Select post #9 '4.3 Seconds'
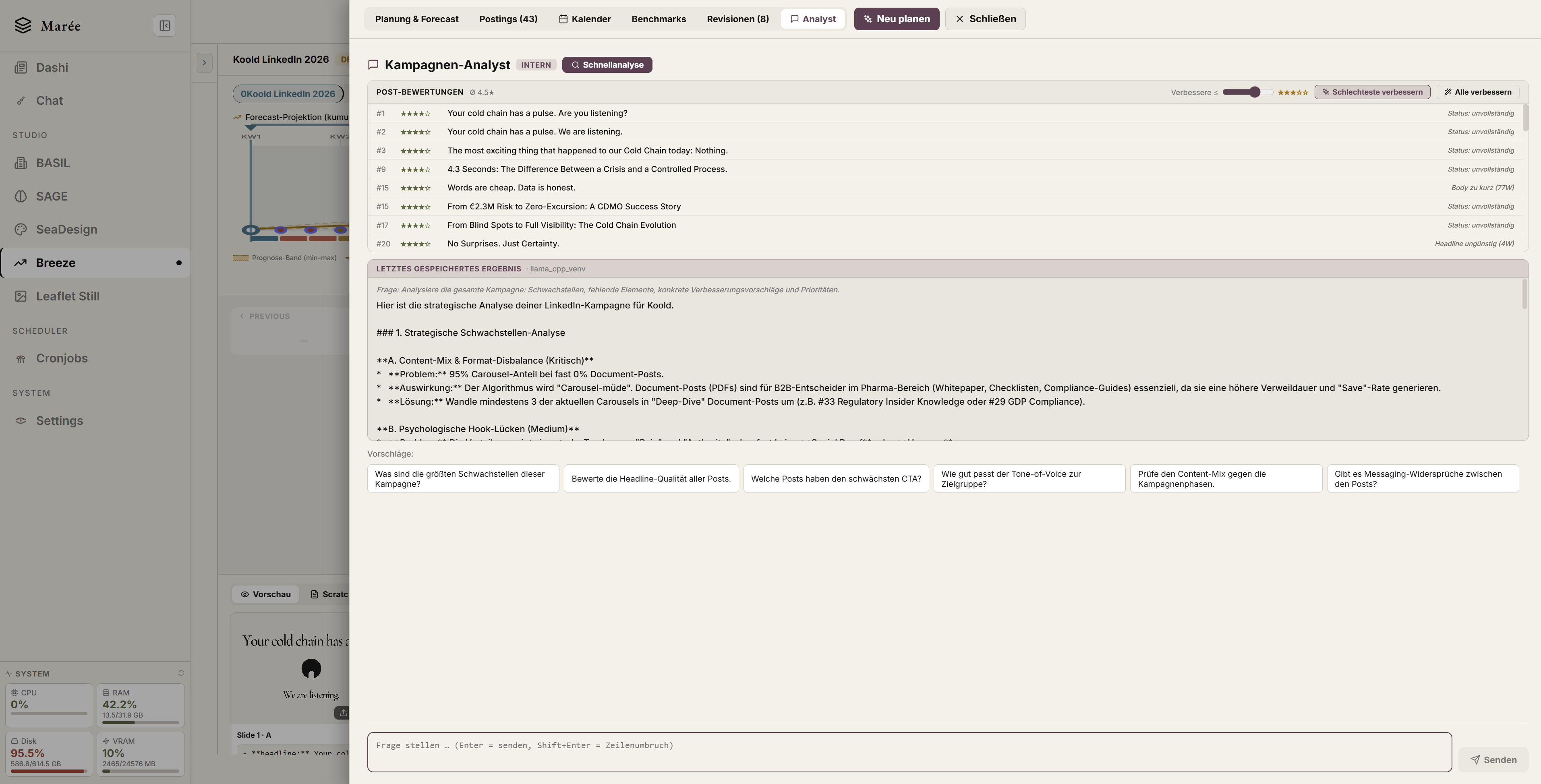1541x784 pixels. pos(945,169)
